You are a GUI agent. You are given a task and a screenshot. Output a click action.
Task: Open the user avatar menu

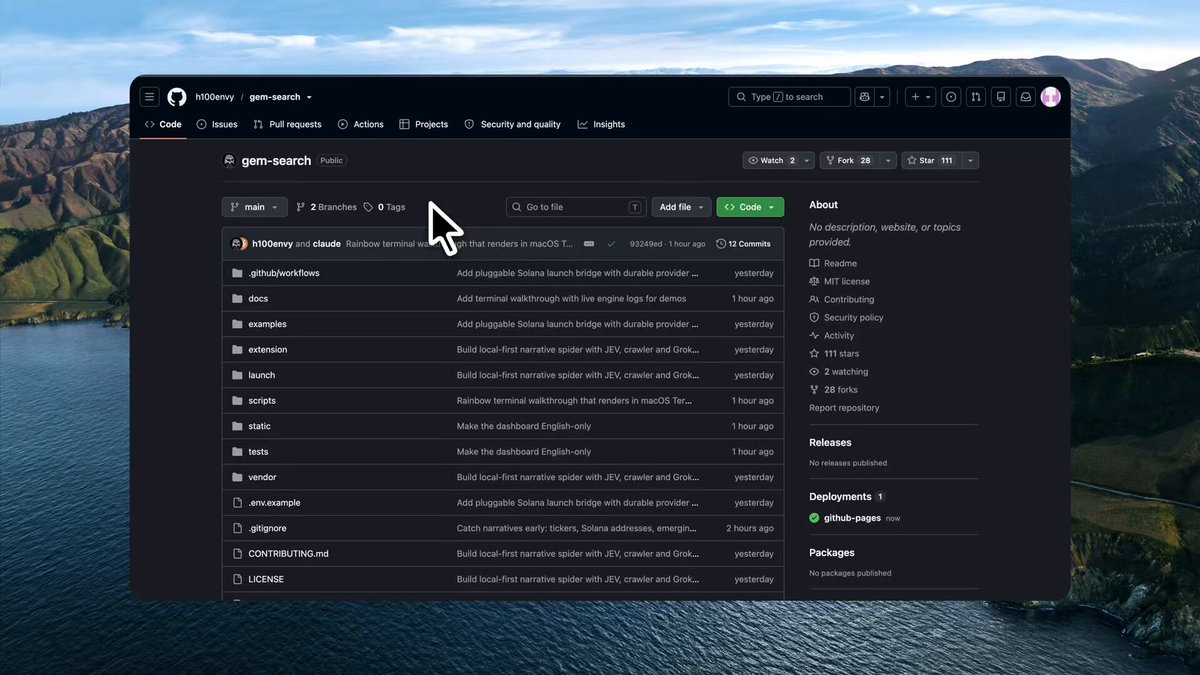[1050, 97]
